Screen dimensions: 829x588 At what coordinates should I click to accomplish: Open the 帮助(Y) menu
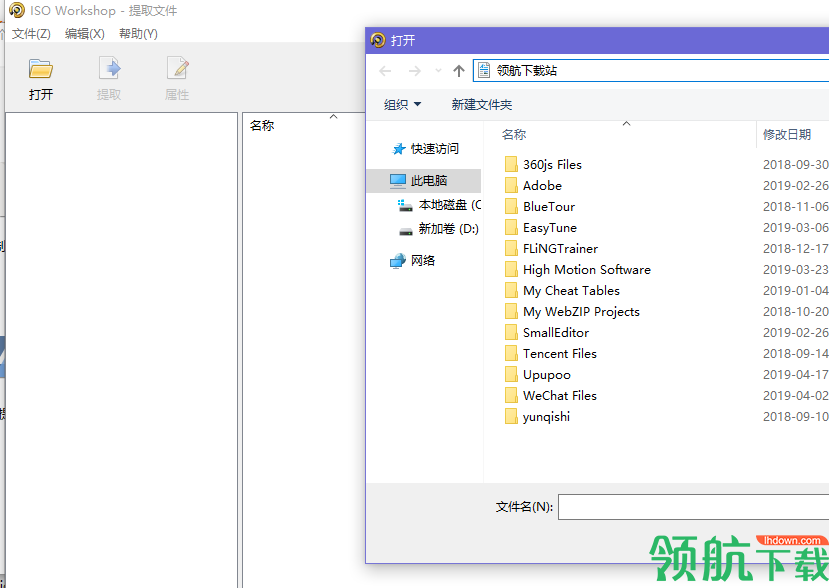(x=138, y=34)
